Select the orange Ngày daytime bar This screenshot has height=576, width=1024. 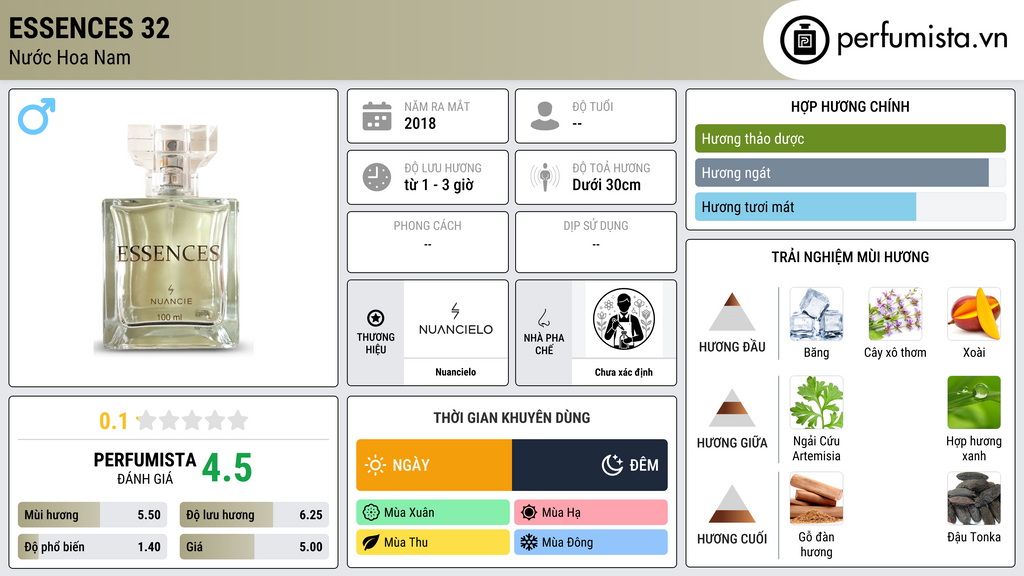pos(434,465)
